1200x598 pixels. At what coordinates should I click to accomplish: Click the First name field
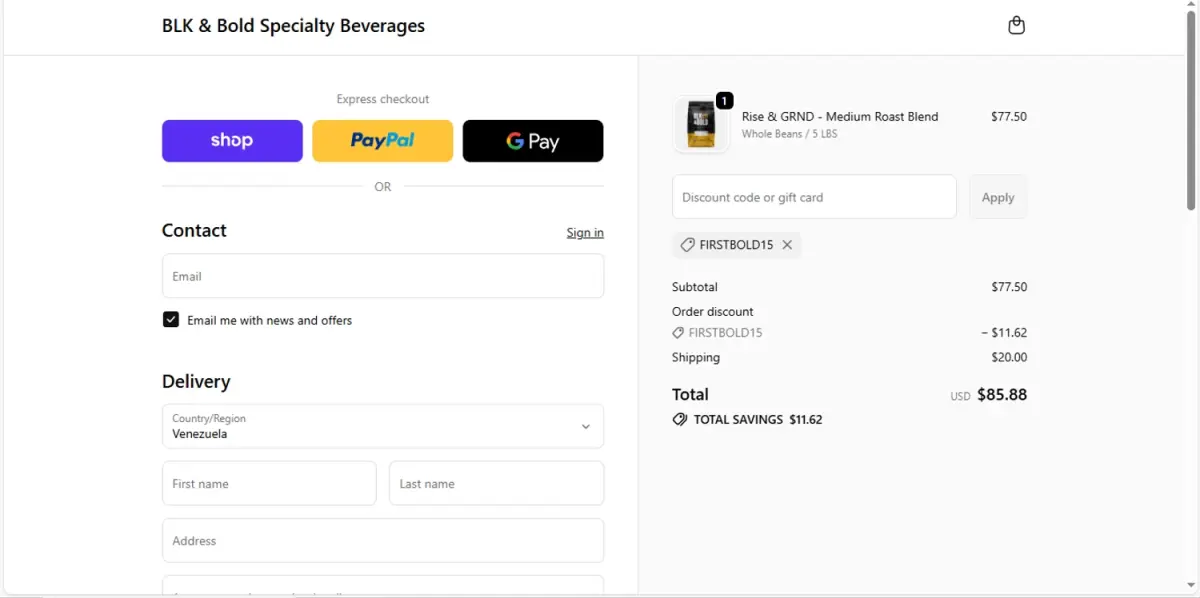pyautogui.click(x=269, y=483)
